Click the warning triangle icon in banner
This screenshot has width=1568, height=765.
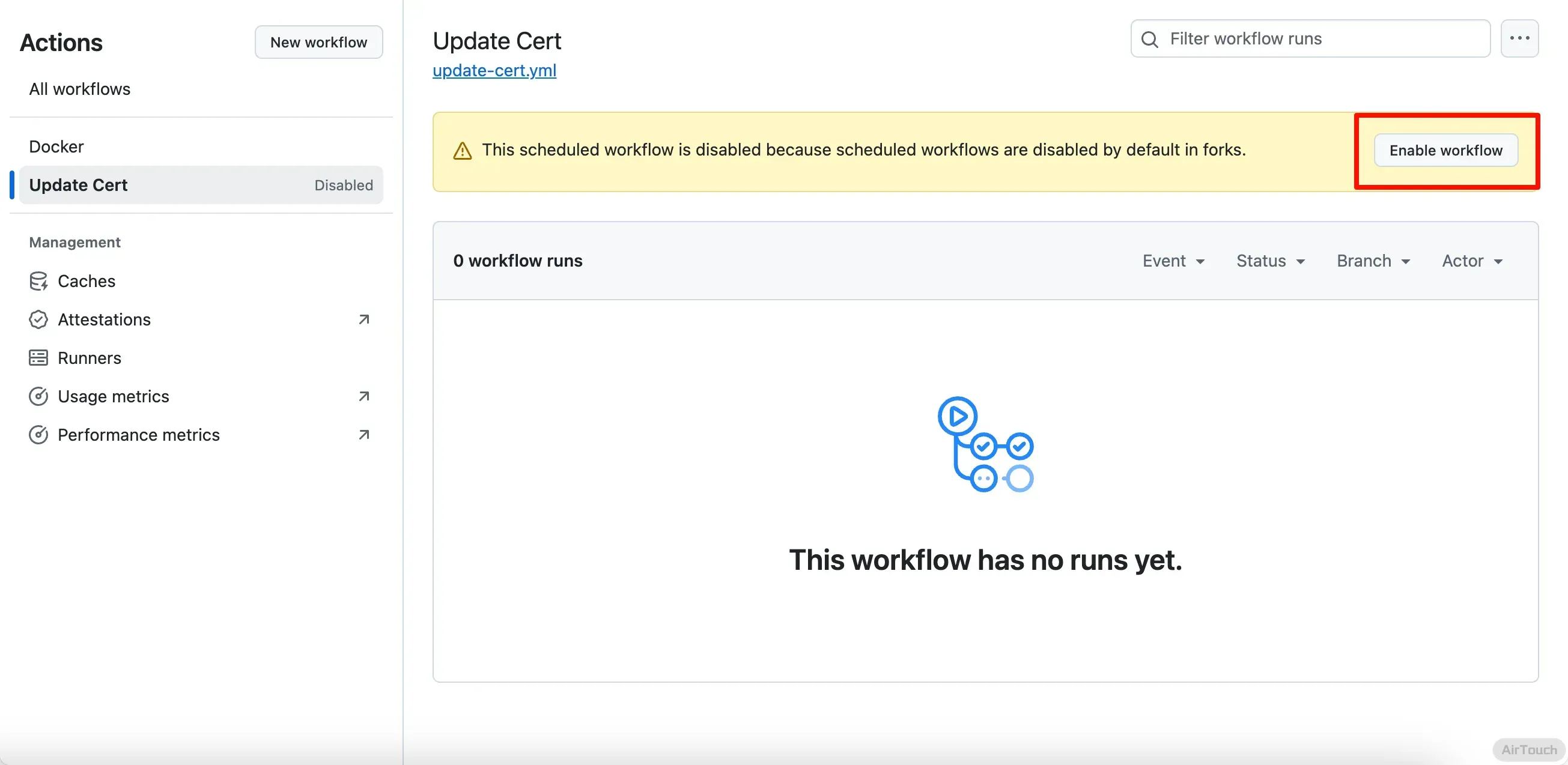tap(463, 150)
